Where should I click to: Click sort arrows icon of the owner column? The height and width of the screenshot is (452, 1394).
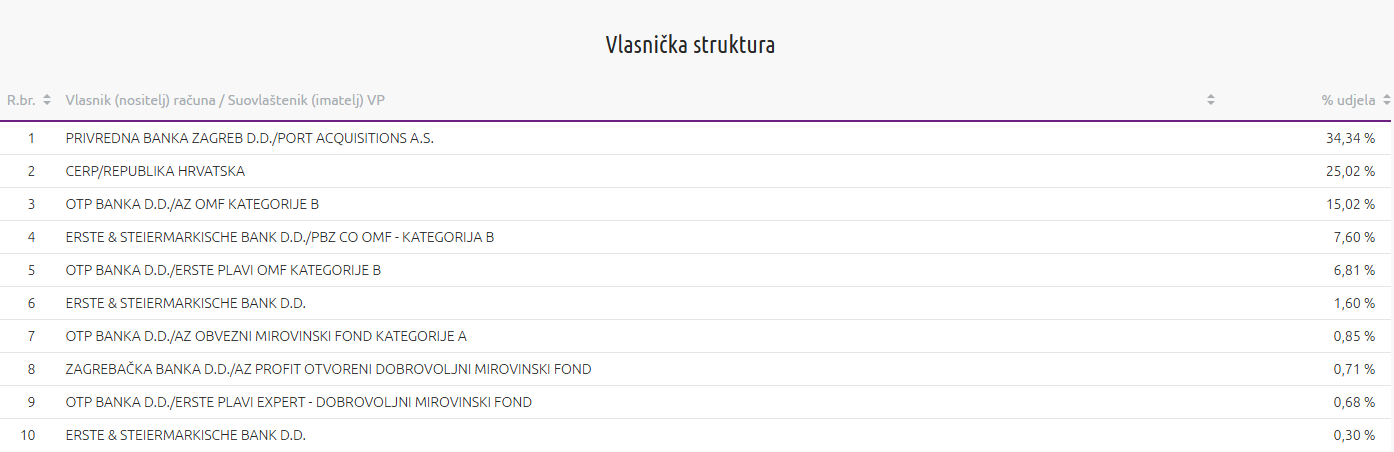(x=1211, y=100)
